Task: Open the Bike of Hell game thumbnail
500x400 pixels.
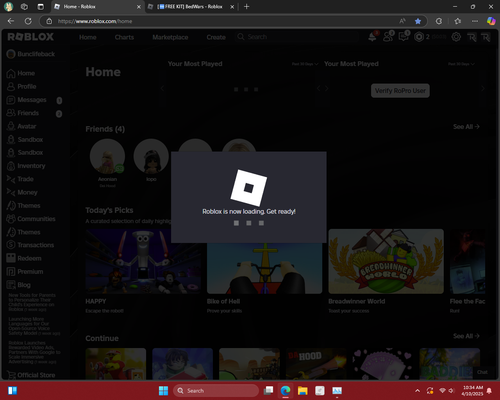Action: click(x=264, y=268)
